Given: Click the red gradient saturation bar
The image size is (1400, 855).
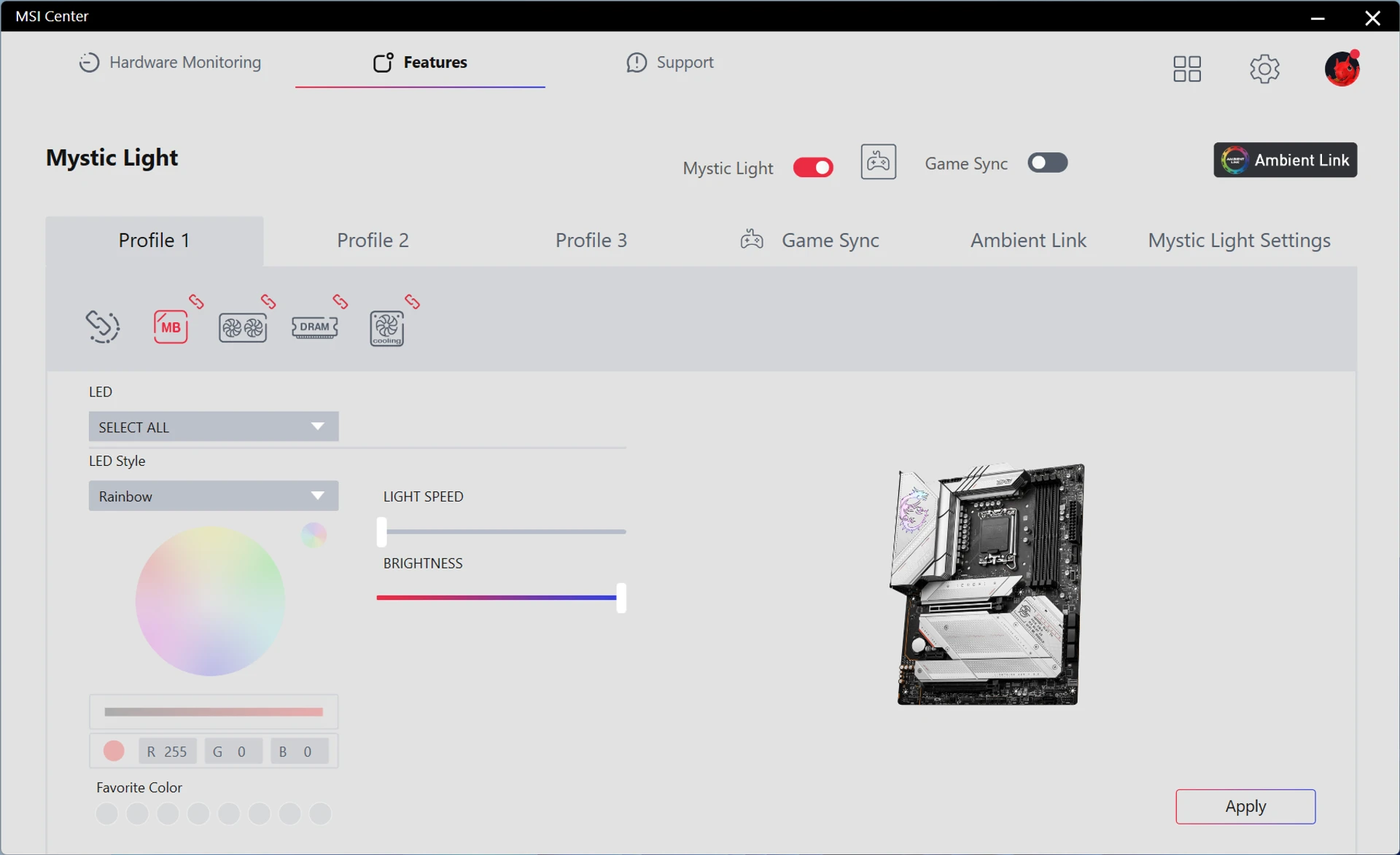Looking at the screenshot, I should (214, 712).
